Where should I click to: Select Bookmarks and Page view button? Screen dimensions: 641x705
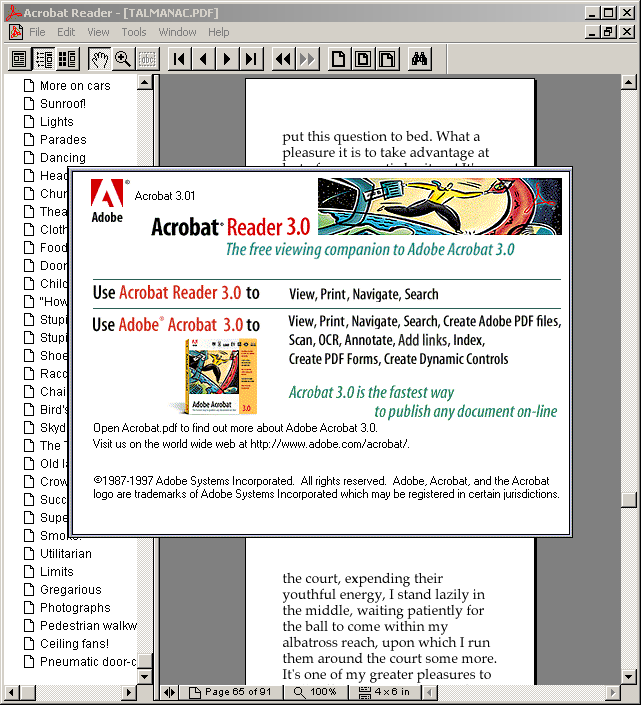click(x=44, y=59)
